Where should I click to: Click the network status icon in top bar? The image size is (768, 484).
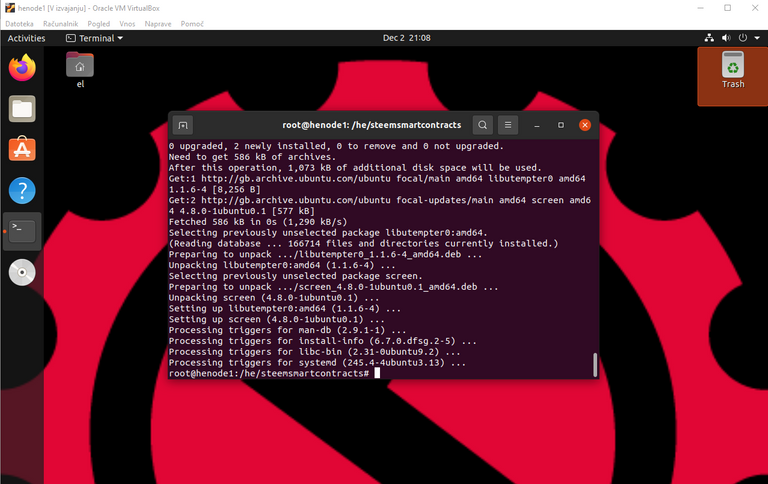point(709,38)
